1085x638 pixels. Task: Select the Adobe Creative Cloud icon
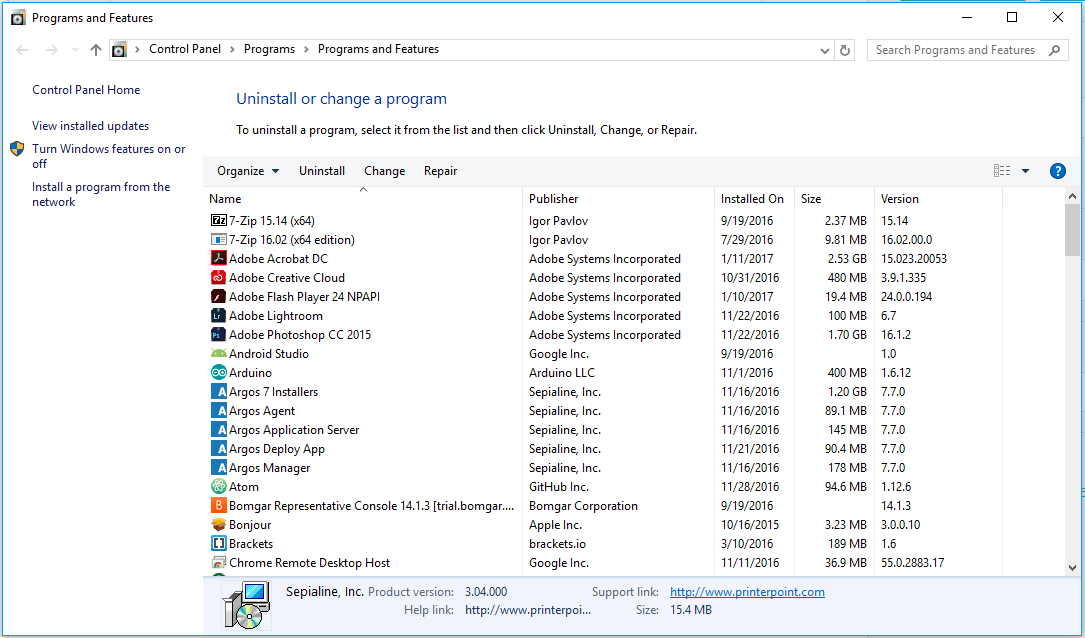218,277
